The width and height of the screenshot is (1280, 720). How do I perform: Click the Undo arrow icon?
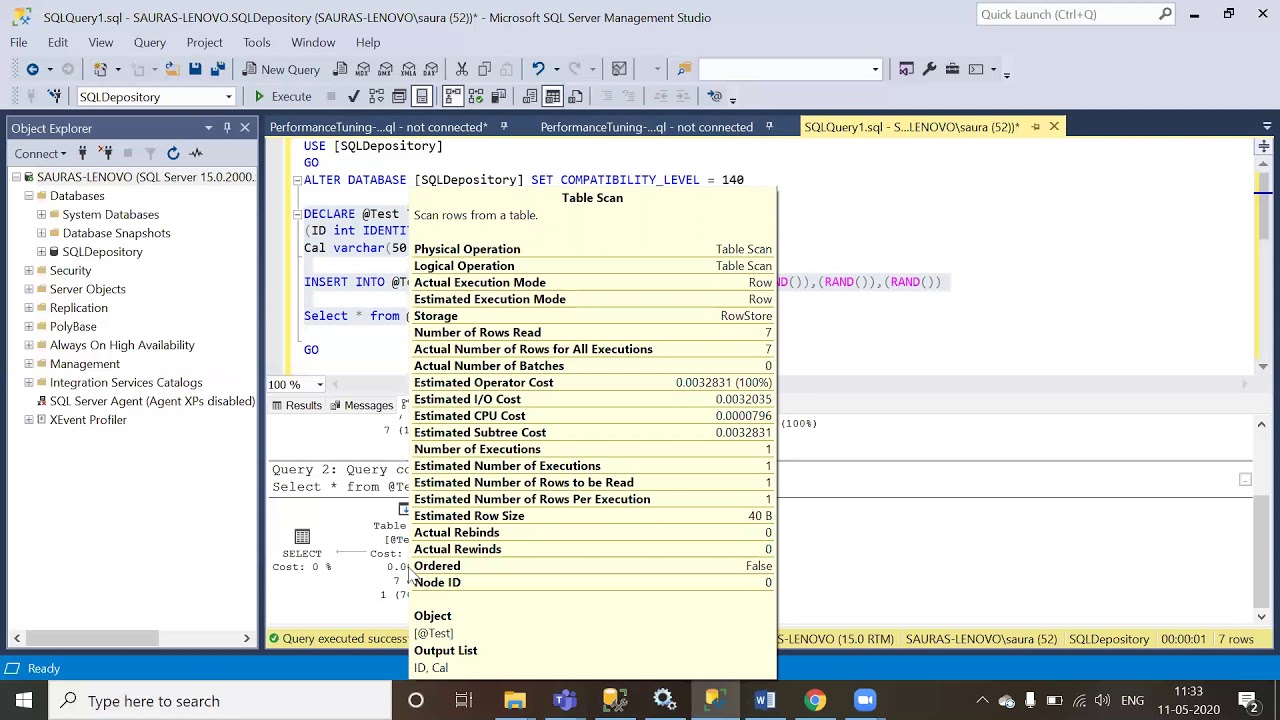coord(538,69)
